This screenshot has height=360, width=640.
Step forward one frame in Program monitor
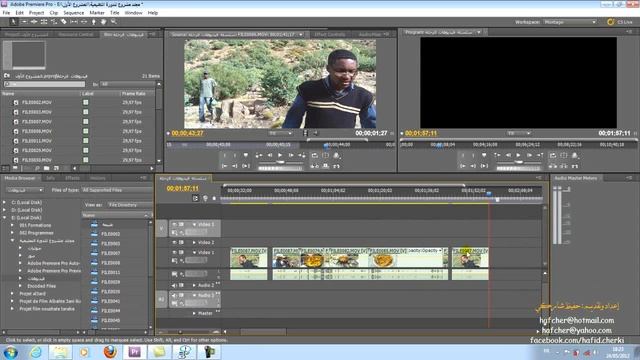click(x=529, y=155)
